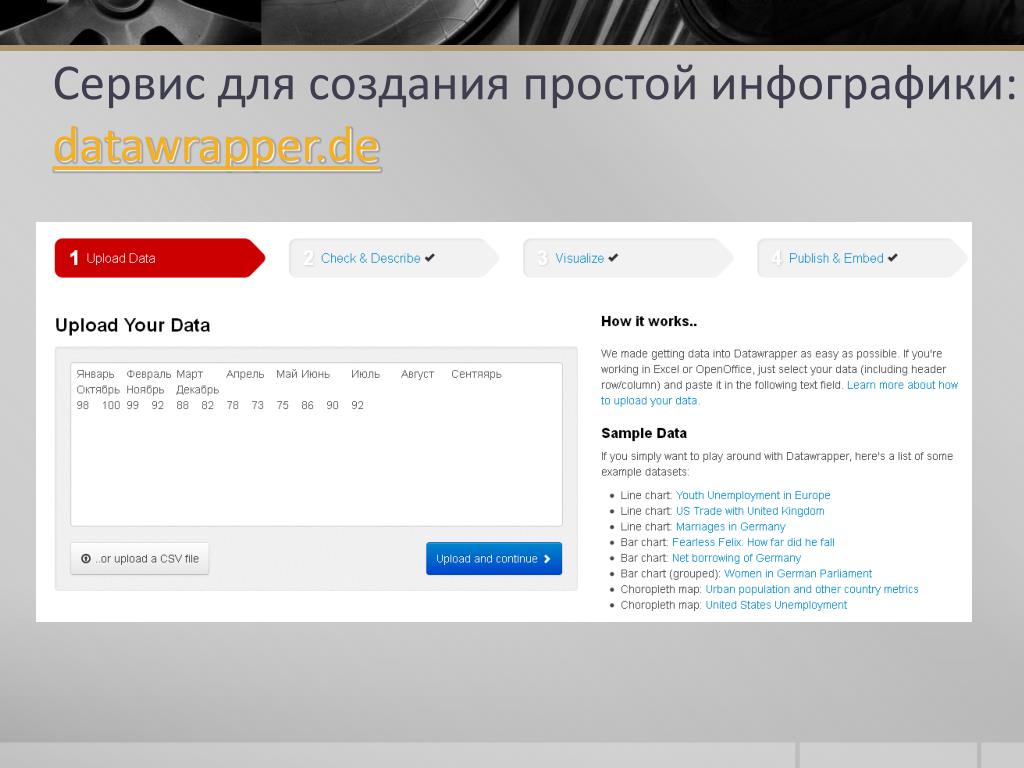Click the word 'Декабрь' in data field

click(x=197, y=390)
